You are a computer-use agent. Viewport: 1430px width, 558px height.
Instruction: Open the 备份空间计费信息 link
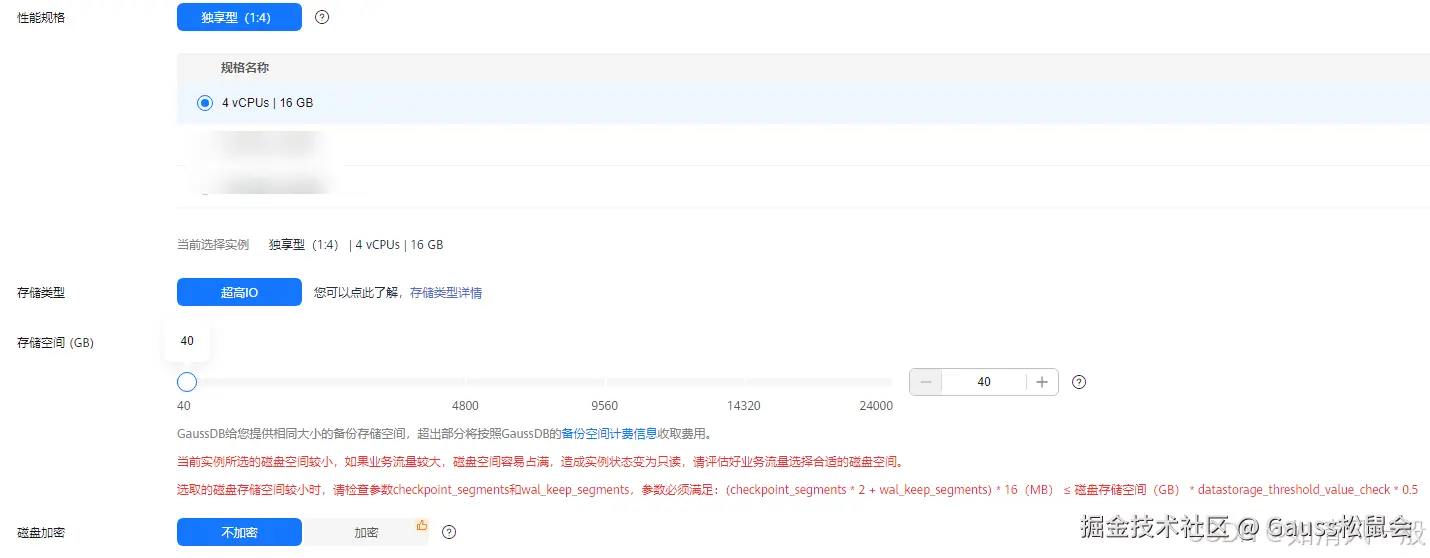point(609,434)
